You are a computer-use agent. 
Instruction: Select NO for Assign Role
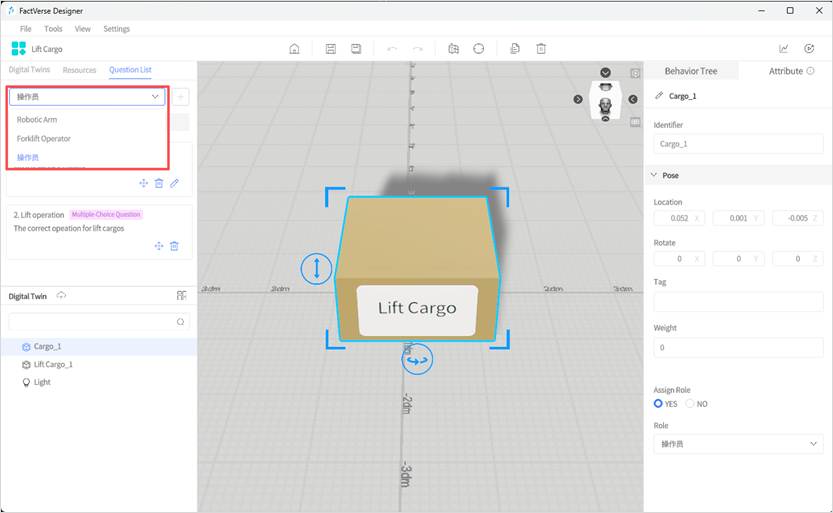690,404
